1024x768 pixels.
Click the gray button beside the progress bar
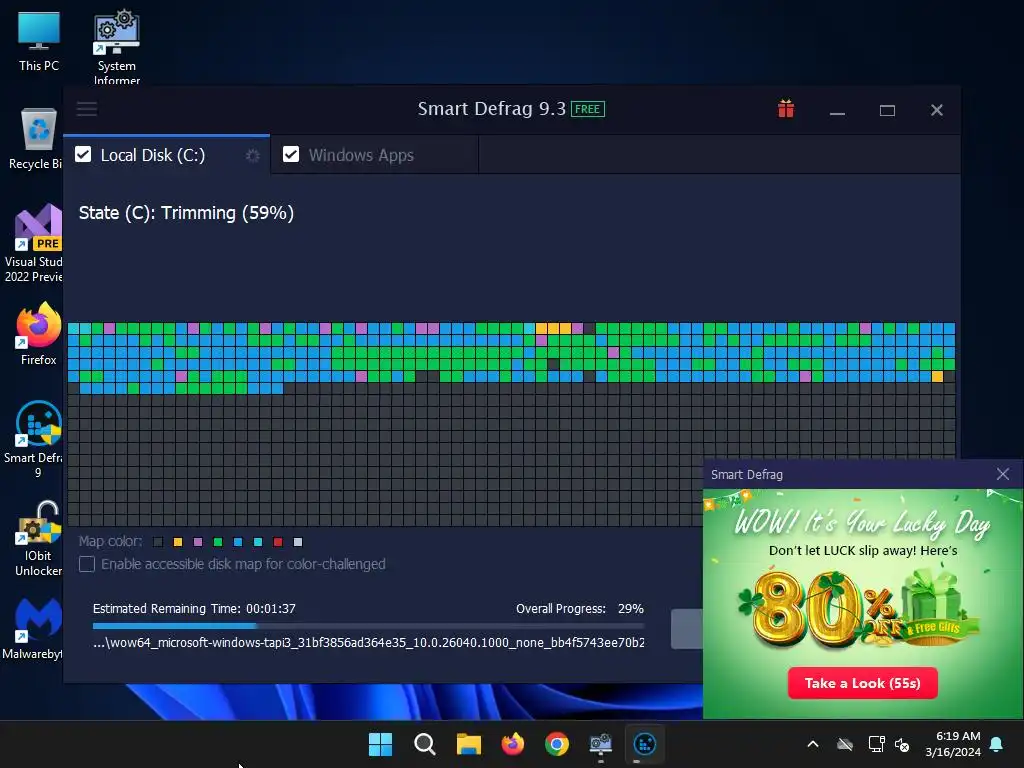tap(687, 629)
